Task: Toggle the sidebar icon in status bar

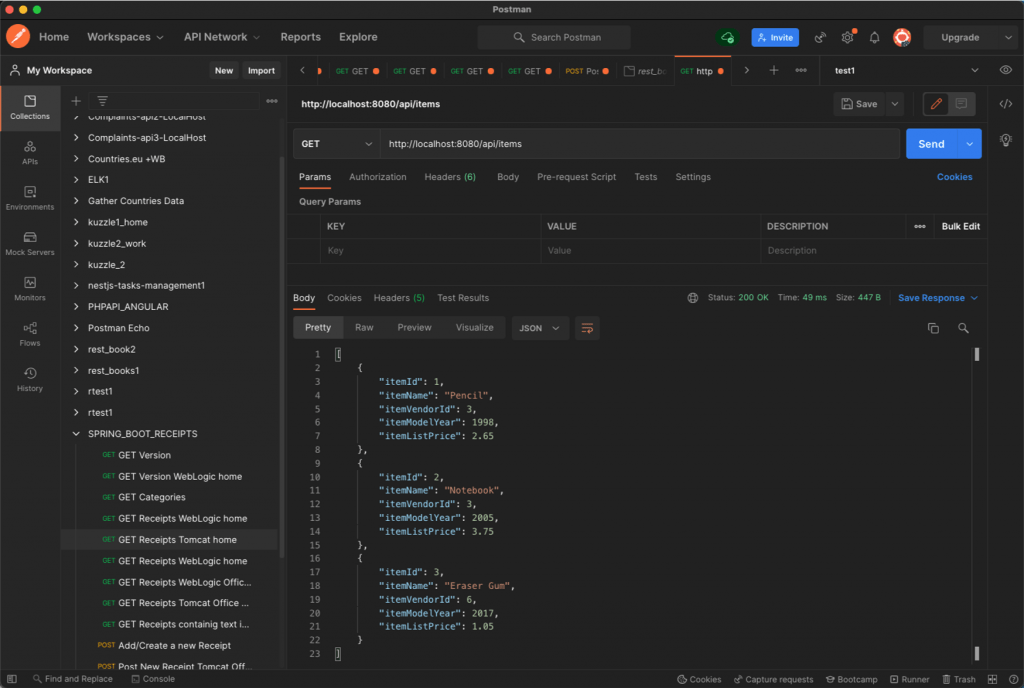Action: point(12,679)
